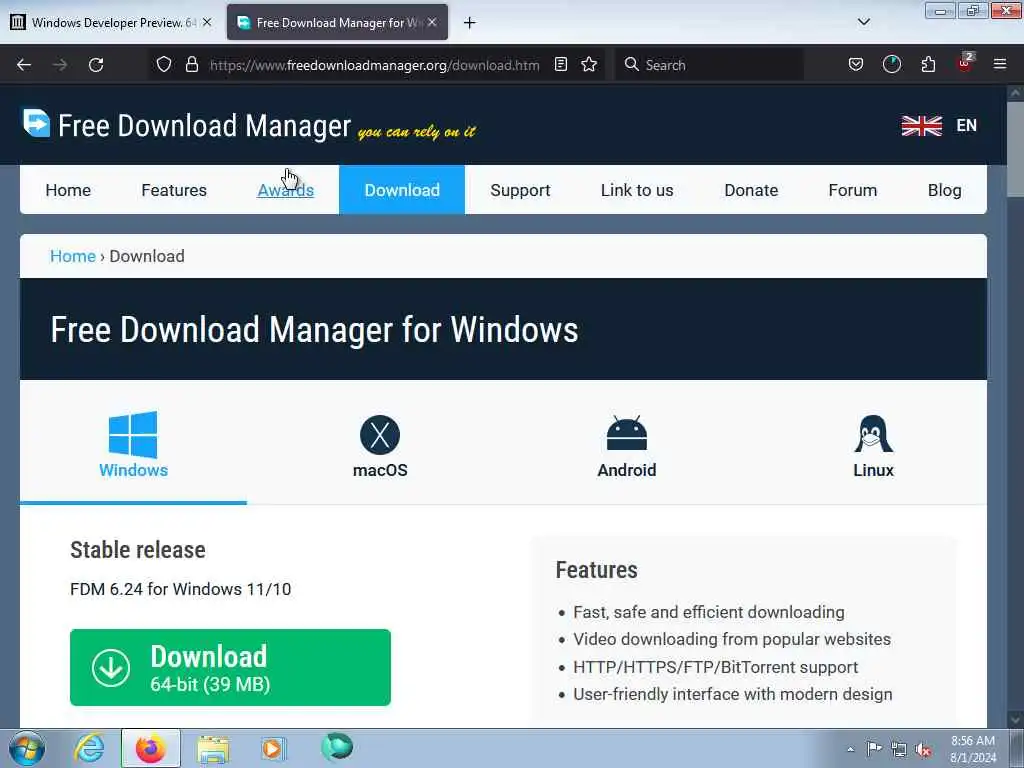This screenshot has width=1024, height=768.
Task: Toggle reader view icon in address bar
Action: 560,65
